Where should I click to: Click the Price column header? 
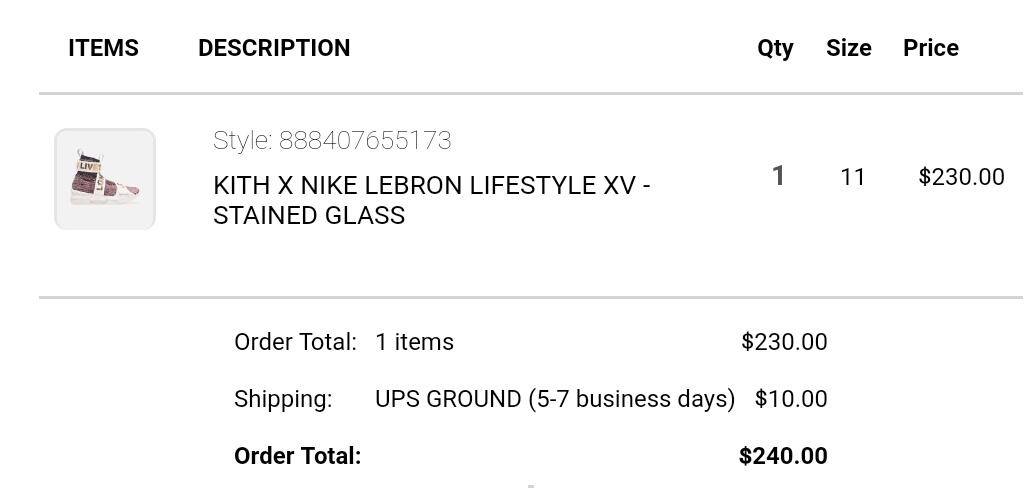931,48
